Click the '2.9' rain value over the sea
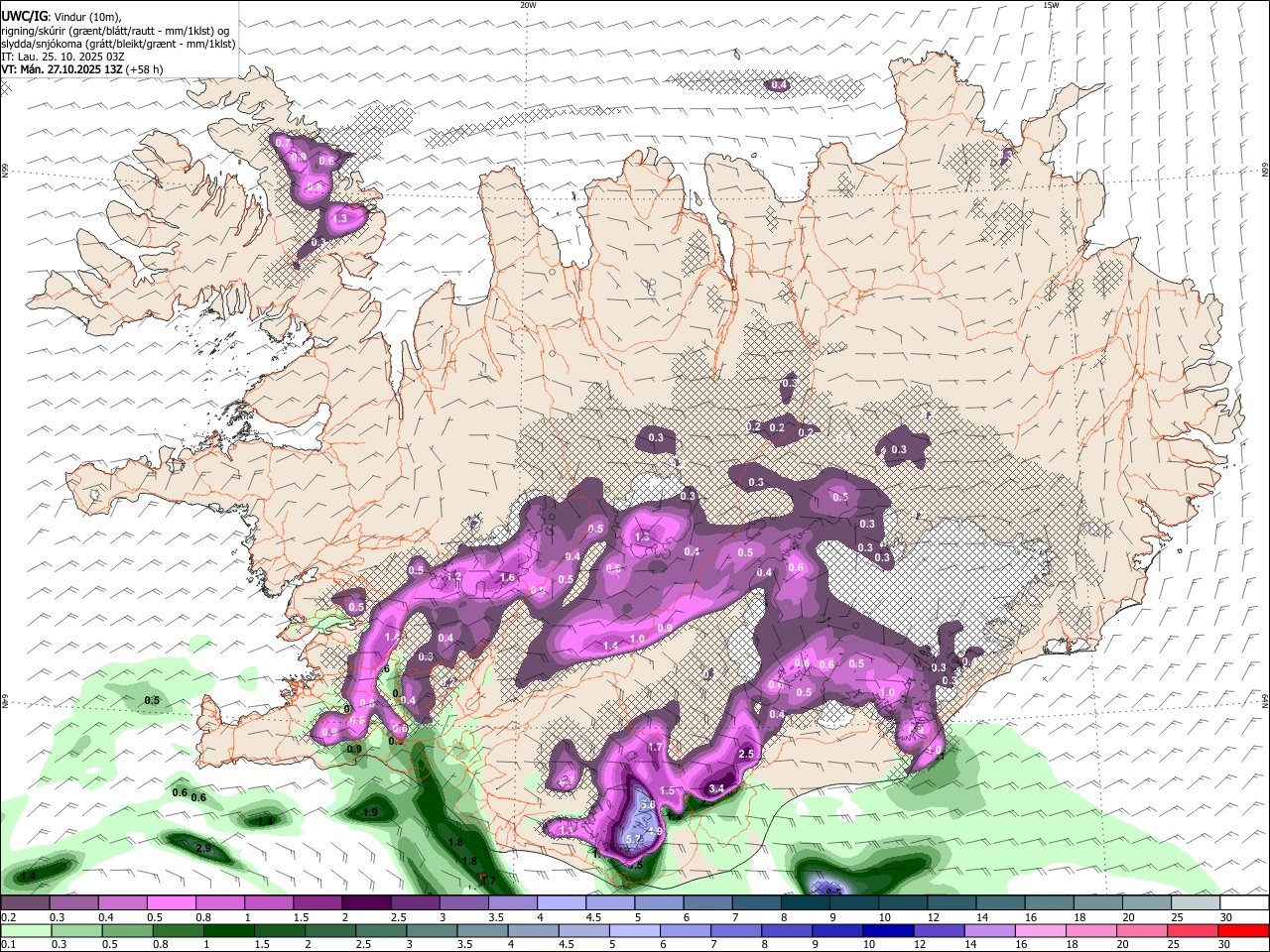Image resolution: width=1270 pixels, height=952 pixels. pyautogui.click(x=203, y=849)
